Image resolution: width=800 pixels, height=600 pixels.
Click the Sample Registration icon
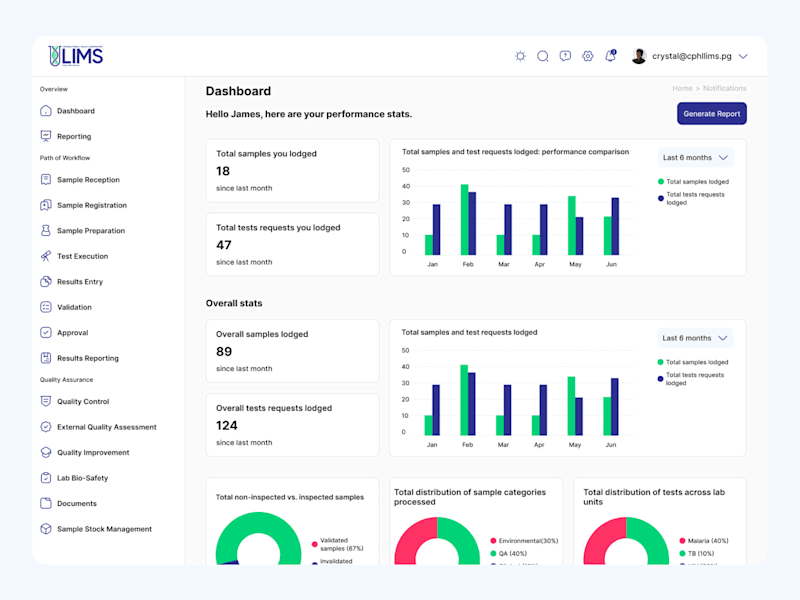(x=46, y=205)
